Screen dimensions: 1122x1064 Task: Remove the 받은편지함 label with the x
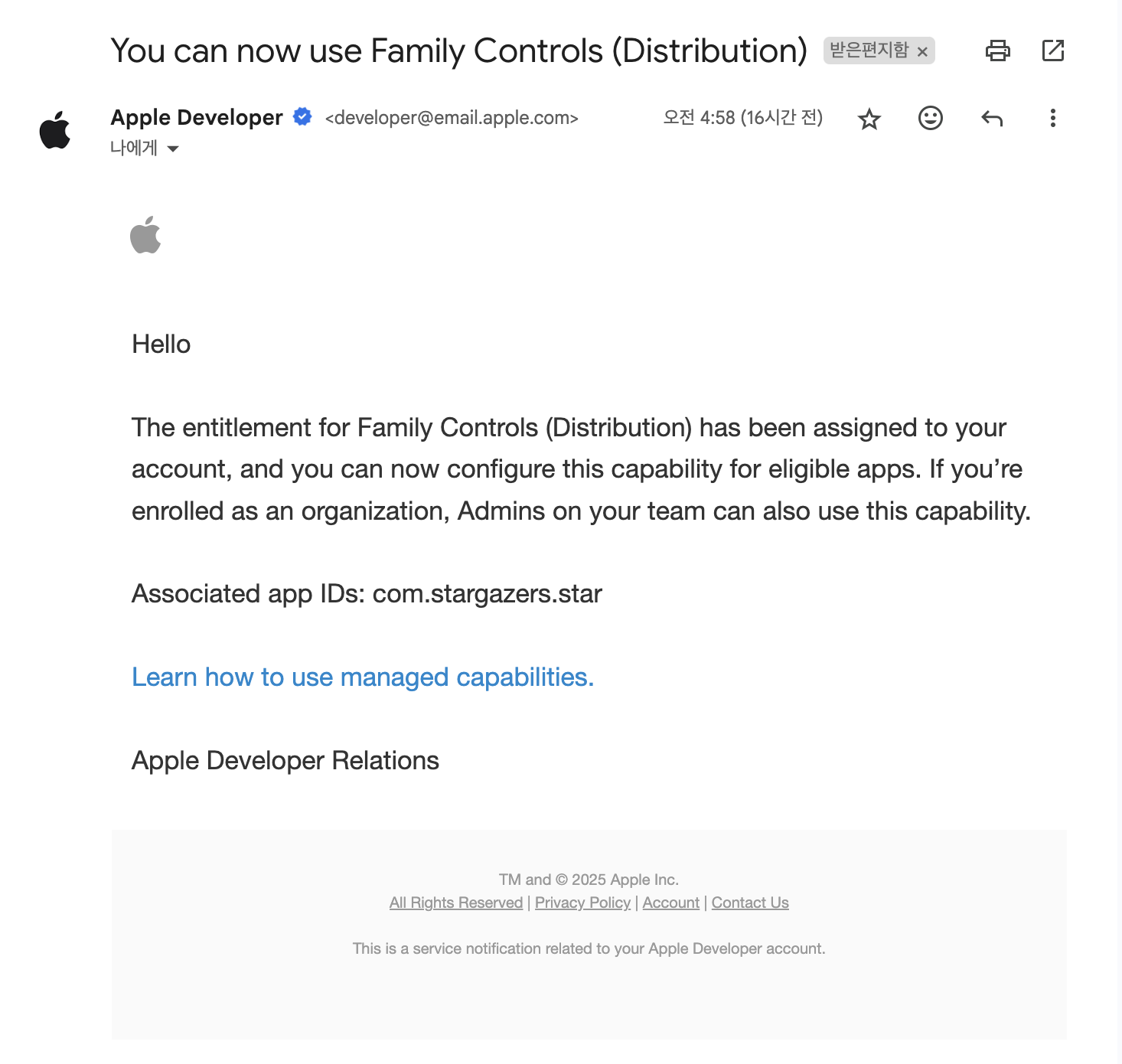coord(923,51)
